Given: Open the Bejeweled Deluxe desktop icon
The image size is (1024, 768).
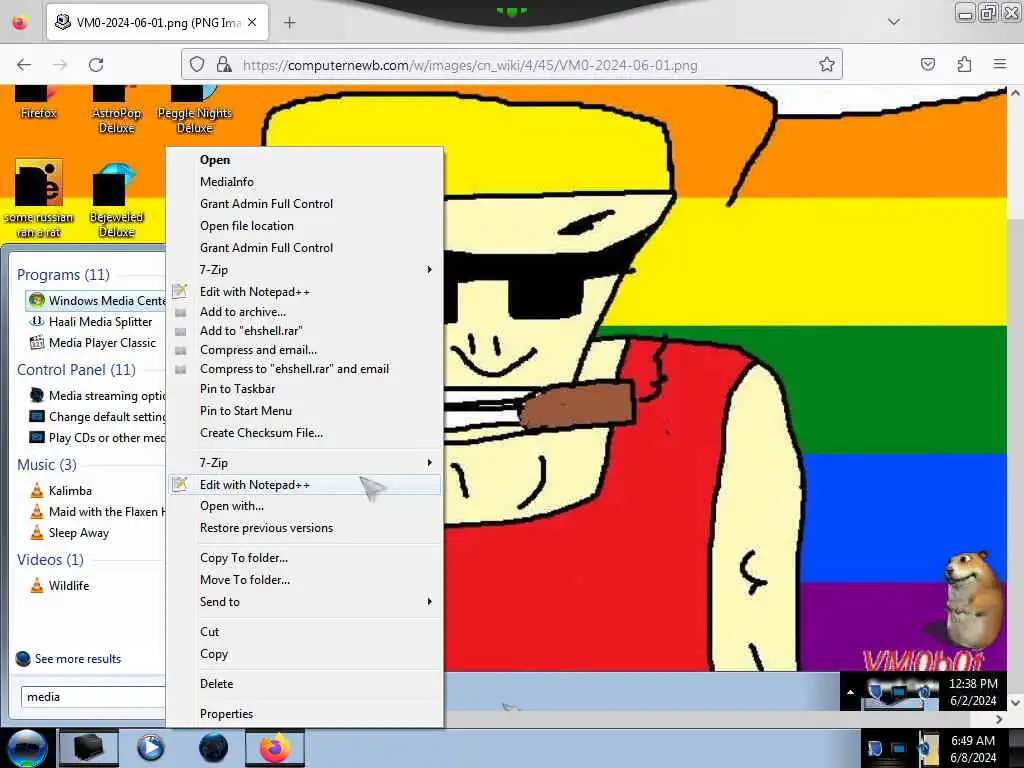Looking at the screenshot, I should coord(116,199).
